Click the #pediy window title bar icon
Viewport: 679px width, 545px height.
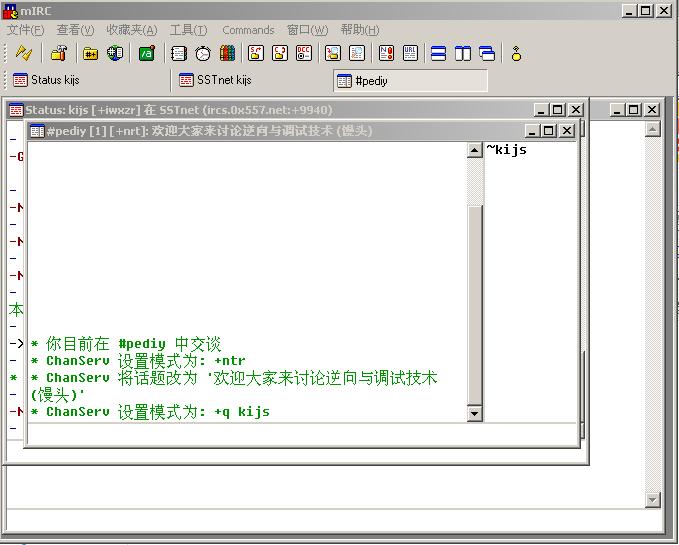(x=37, y=131)
